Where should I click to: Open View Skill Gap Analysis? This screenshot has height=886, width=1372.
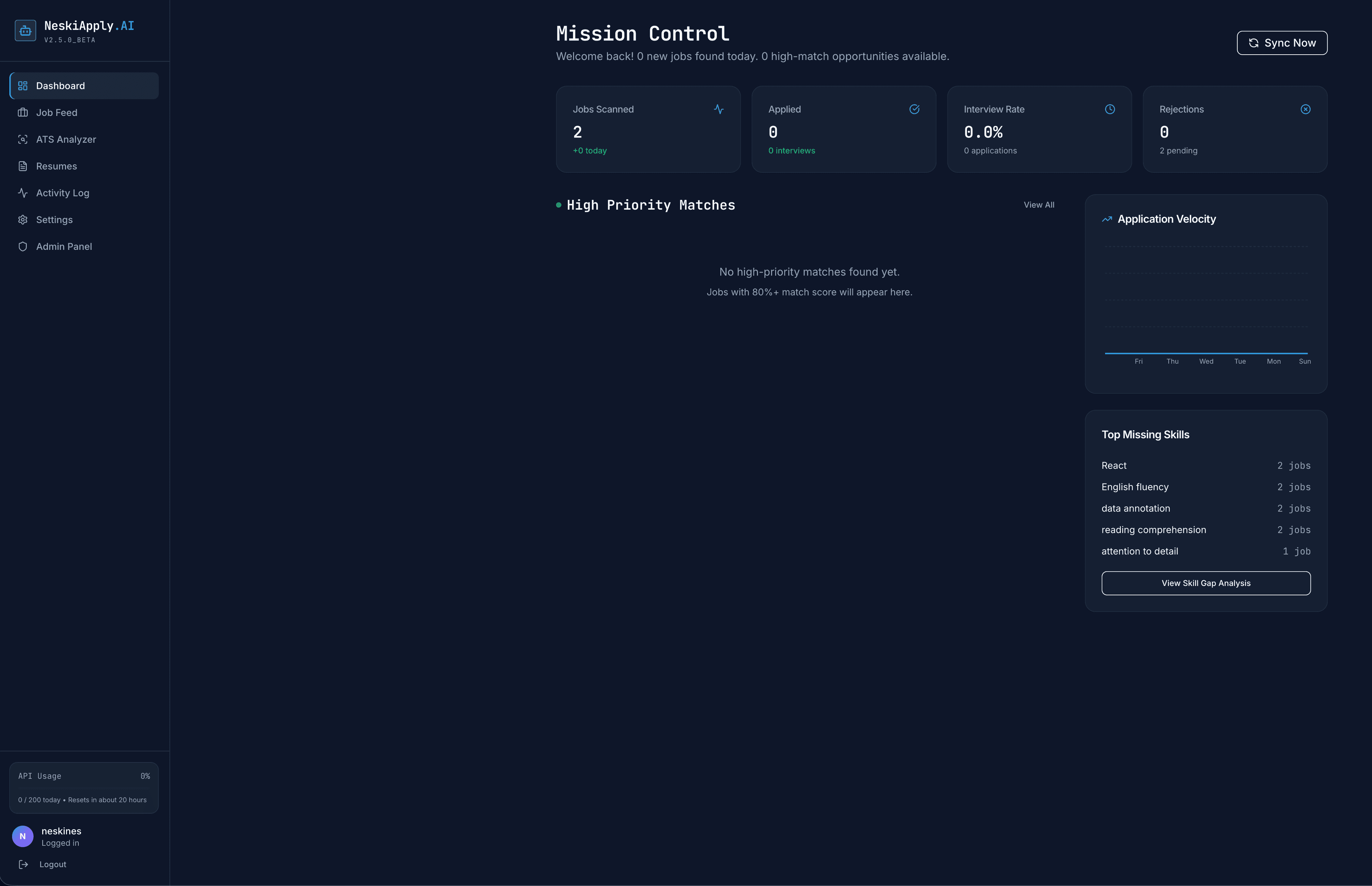[x=1206, y=583]
